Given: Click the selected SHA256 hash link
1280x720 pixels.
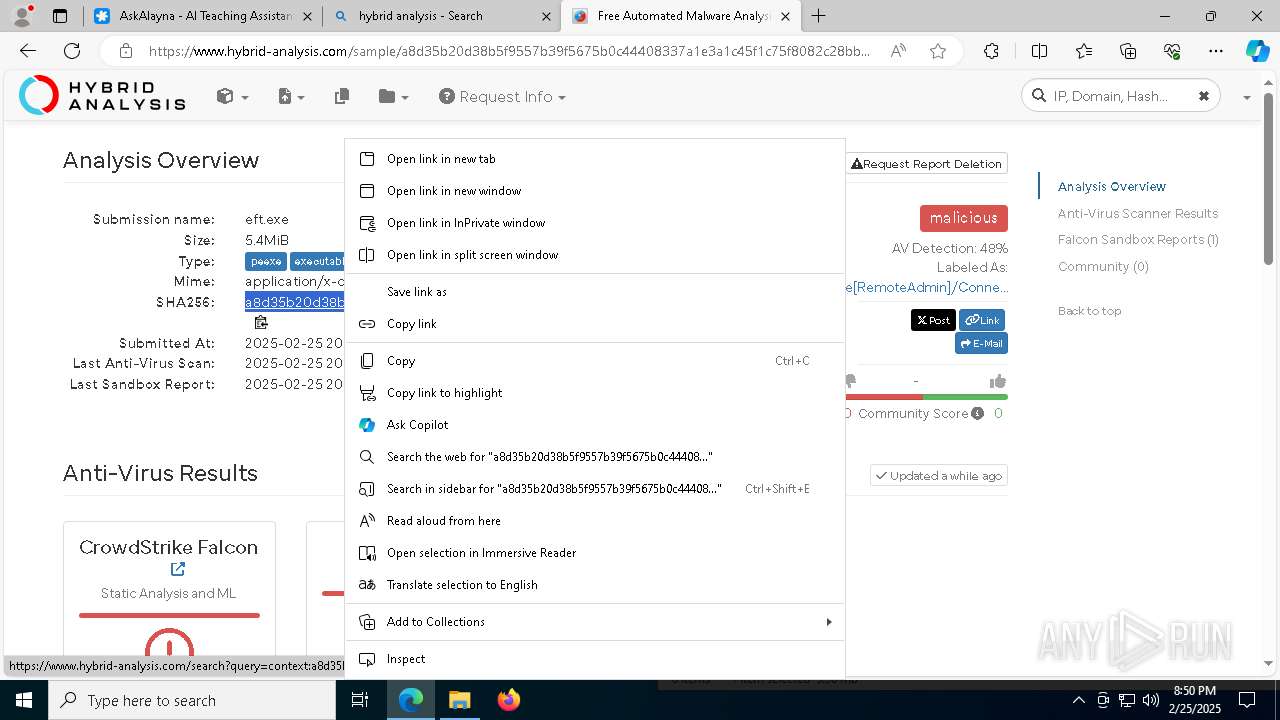Looking at the screenshot, I should coord(295,302).
